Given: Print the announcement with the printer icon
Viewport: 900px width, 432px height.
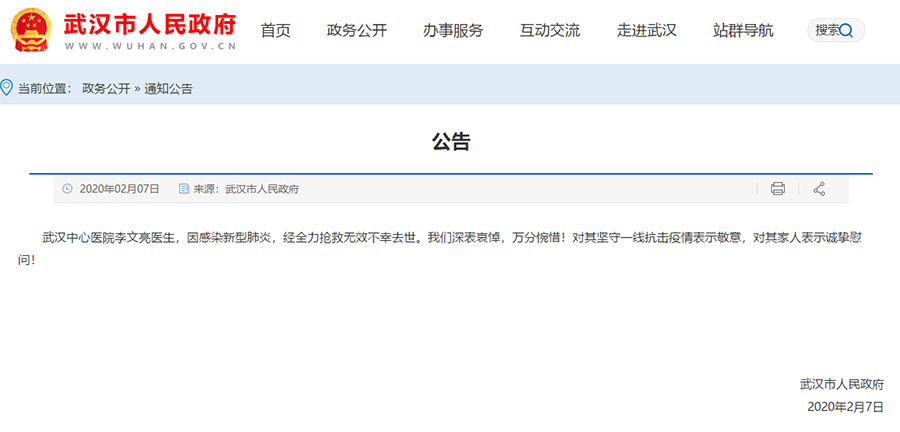Looking at the screenshot, I should (x=778, y=188).
